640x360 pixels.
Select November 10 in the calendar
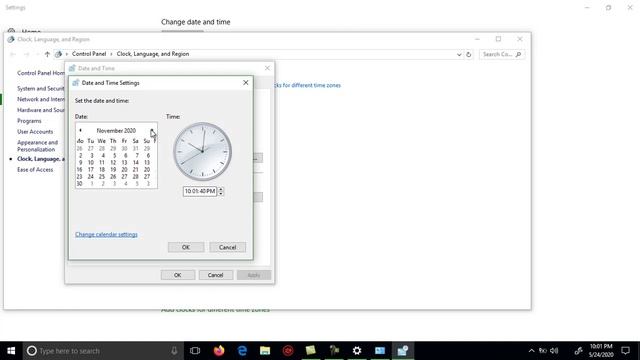(91, 162)
